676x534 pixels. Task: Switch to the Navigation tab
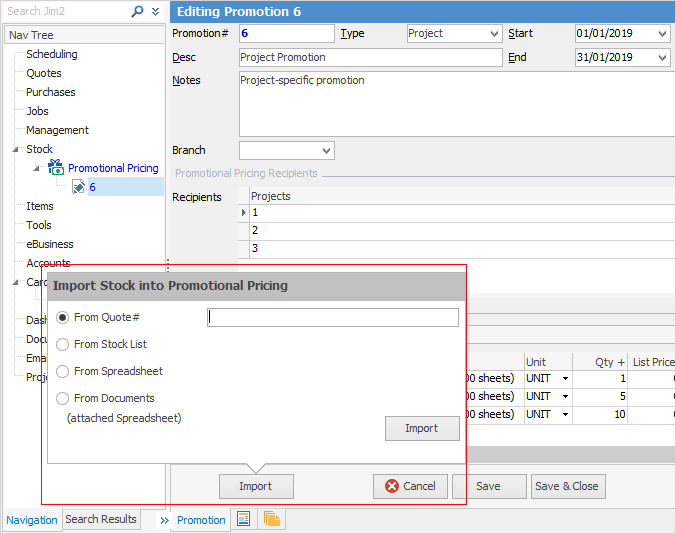click(x=32, y=520)
